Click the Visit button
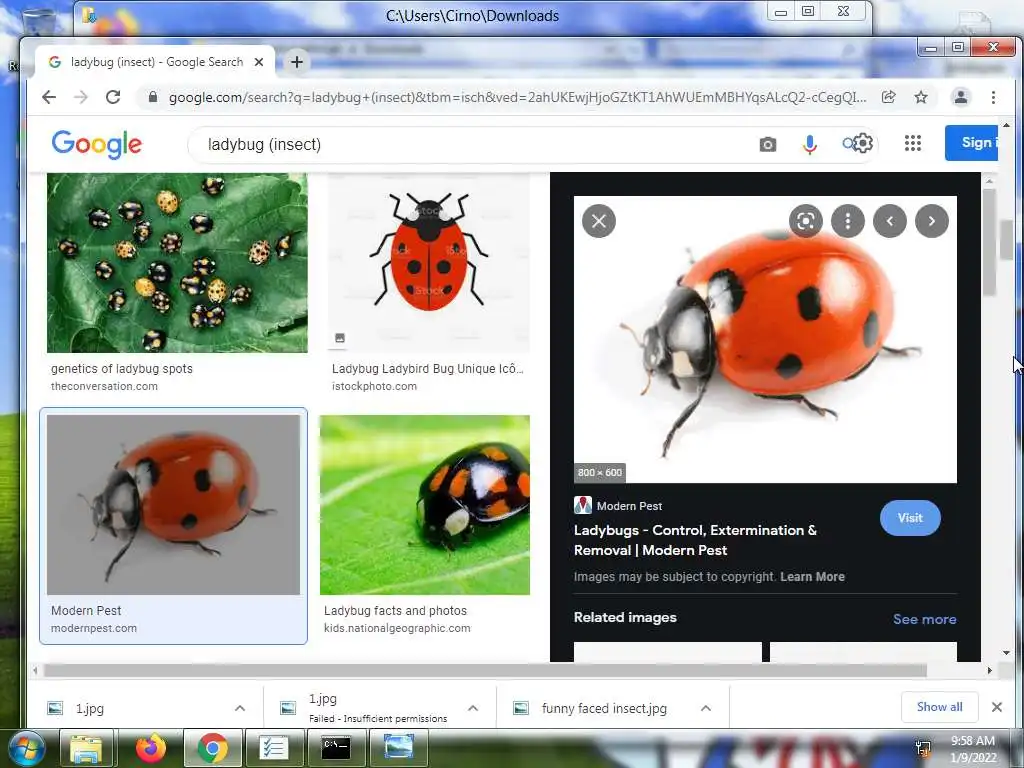 pos(910,518)
